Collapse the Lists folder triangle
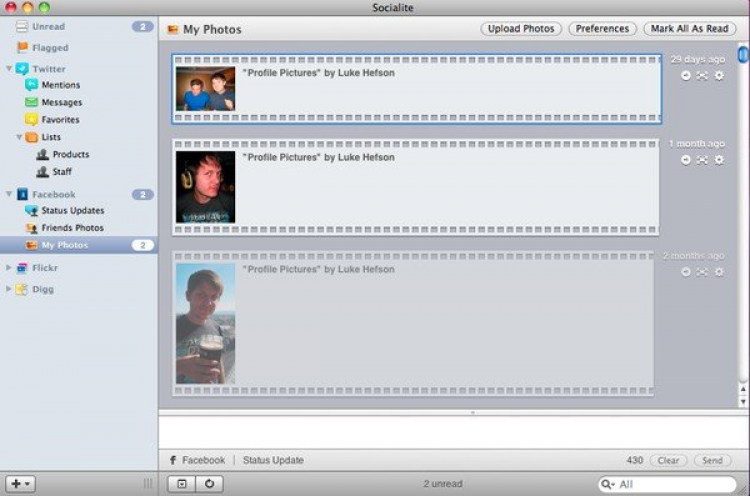This screenshot has width=750, height=496. point(19,137)
